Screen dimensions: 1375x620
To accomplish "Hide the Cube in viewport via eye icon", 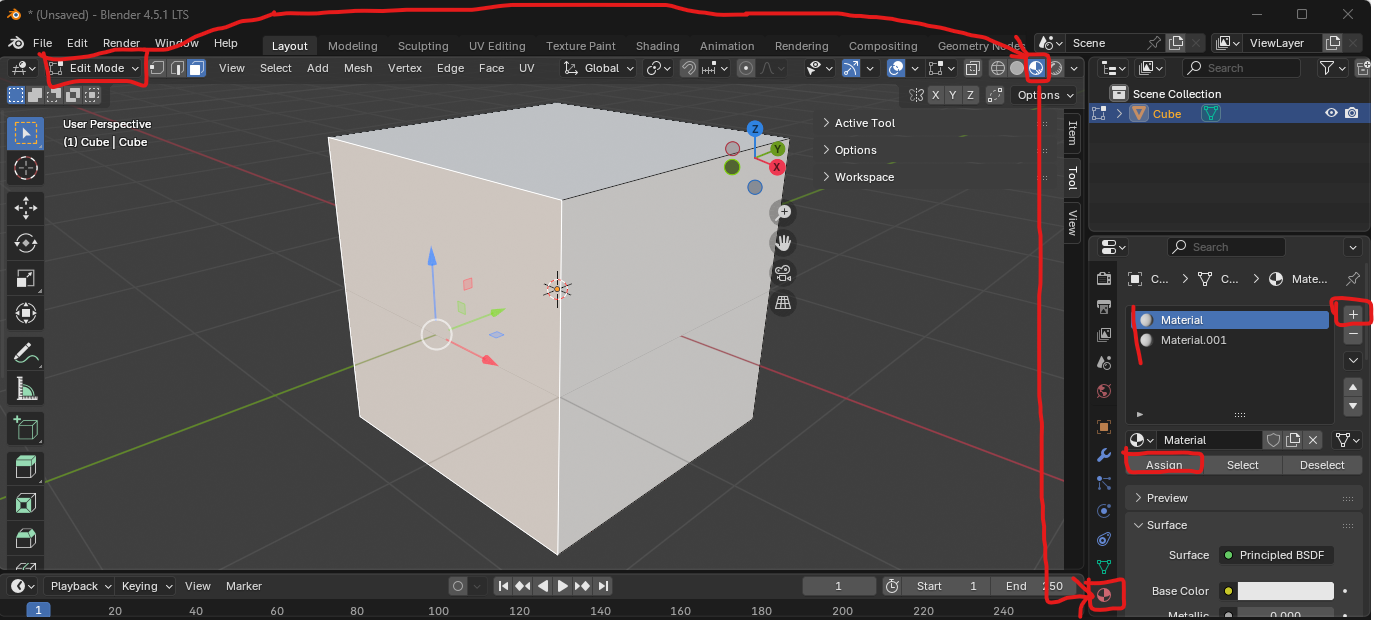I will 1331,114.
